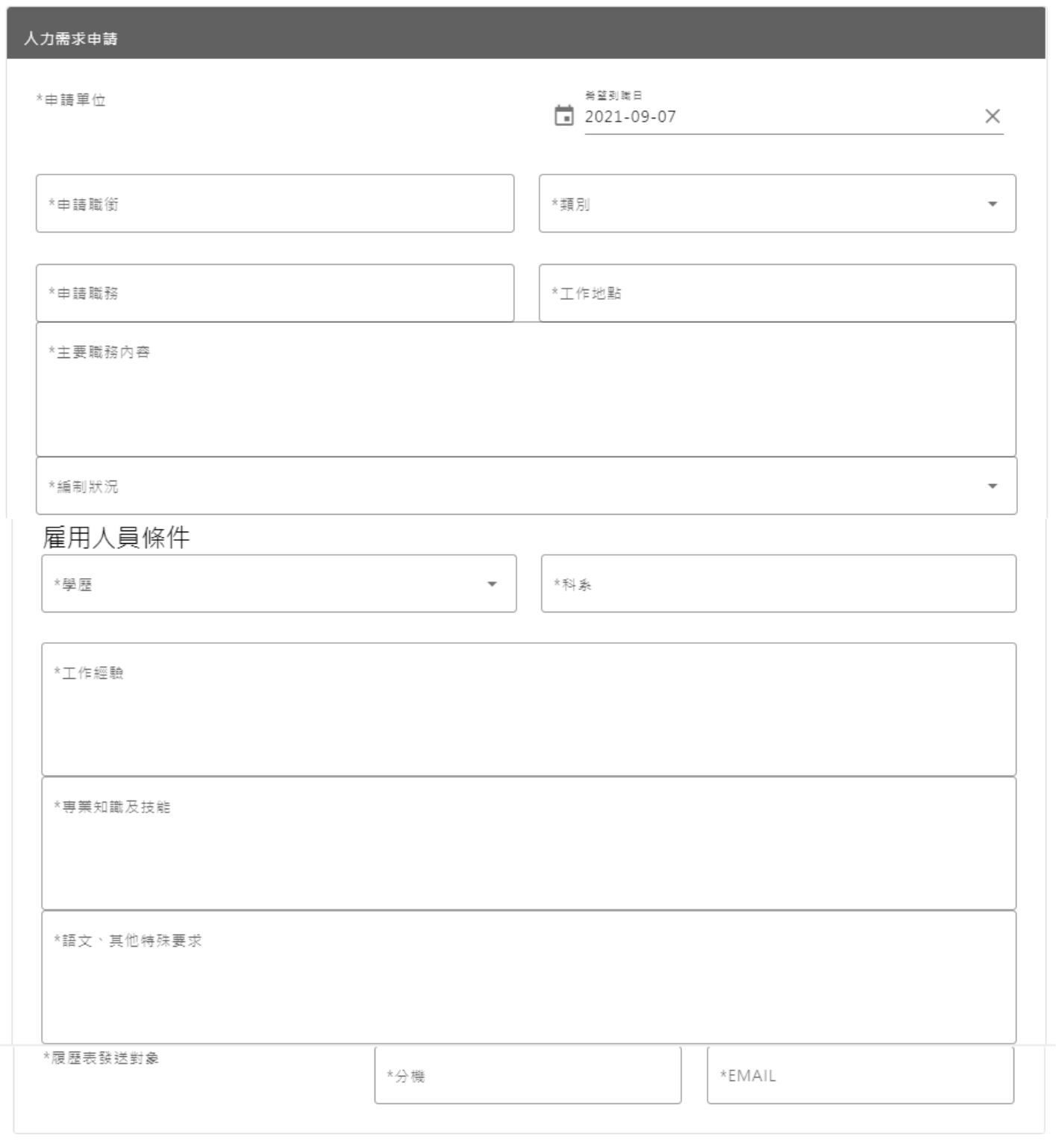The height and width of the screenshot is (1148, 1056).
Task: Click the 申請職務 input box
Action: click(275, 292)
